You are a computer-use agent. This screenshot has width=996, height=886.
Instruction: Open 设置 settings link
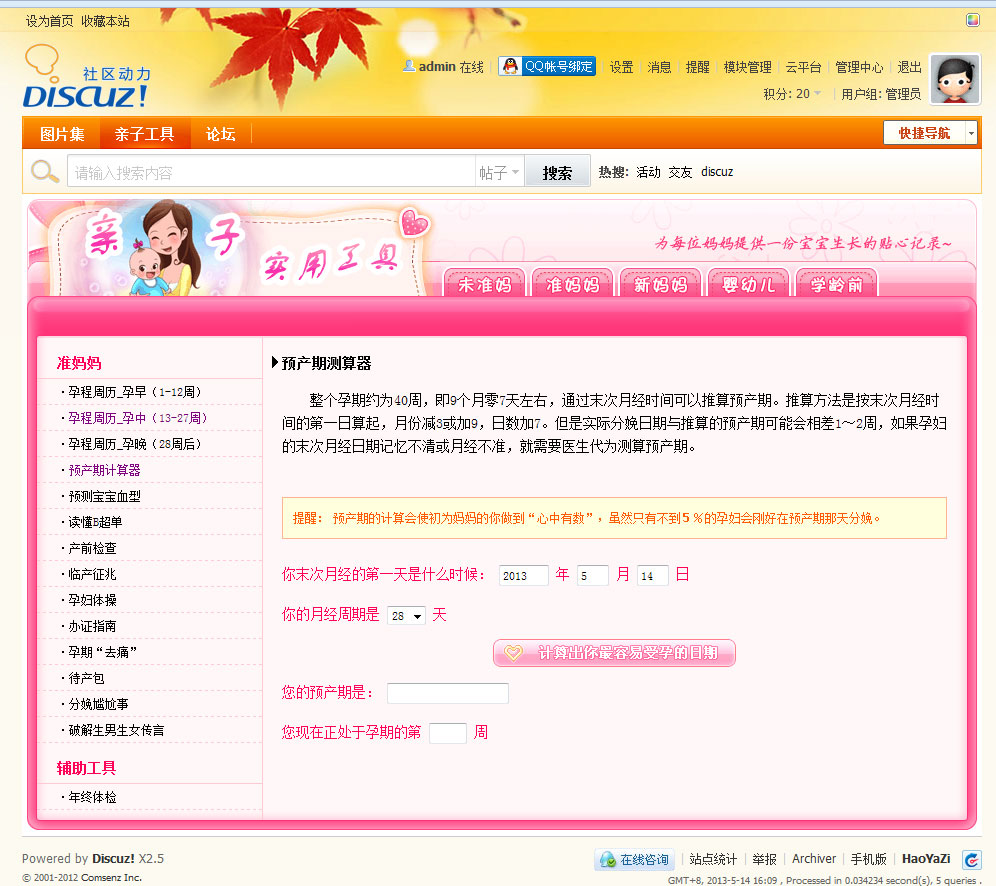[x=621, y=67]
